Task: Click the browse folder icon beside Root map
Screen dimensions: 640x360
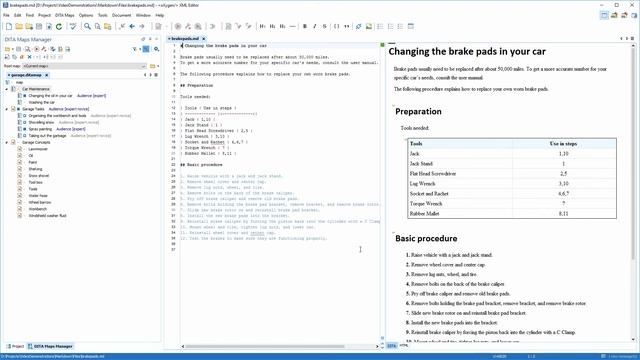Action: (153, 66)
